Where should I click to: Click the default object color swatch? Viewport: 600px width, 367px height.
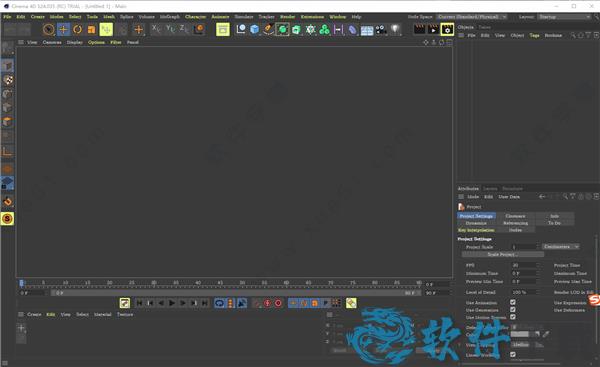pyautogui.click(x=520, y=334)
